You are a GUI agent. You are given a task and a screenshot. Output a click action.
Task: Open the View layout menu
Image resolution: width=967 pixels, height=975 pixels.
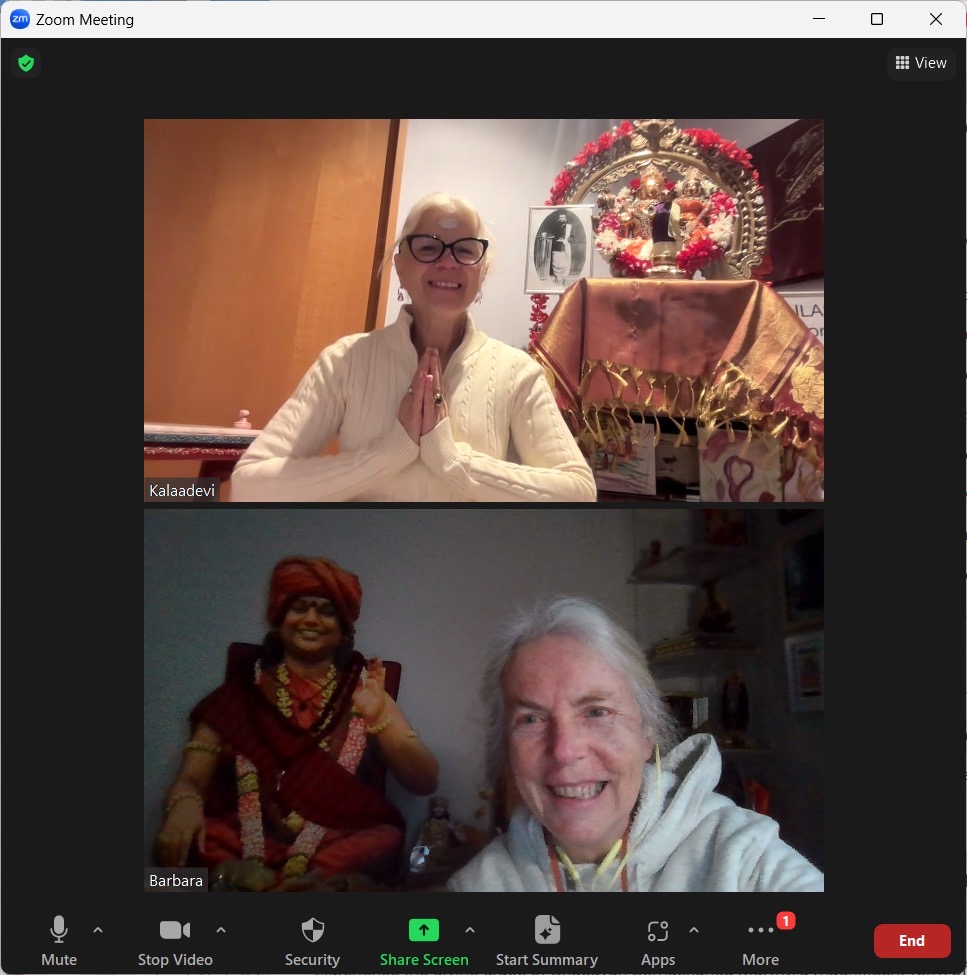pos(920,63)
